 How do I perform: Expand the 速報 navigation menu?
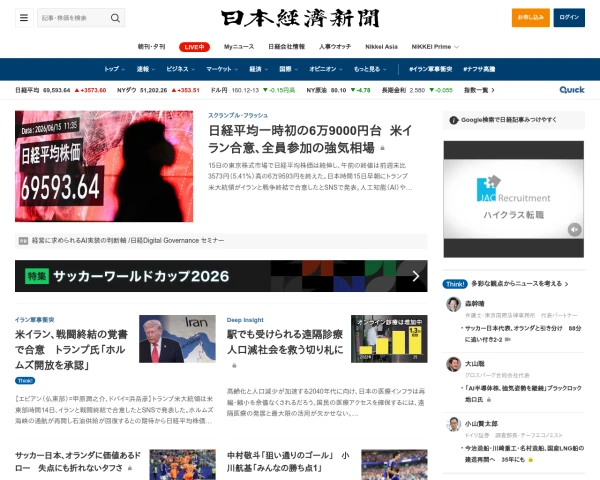click(146, 69)
